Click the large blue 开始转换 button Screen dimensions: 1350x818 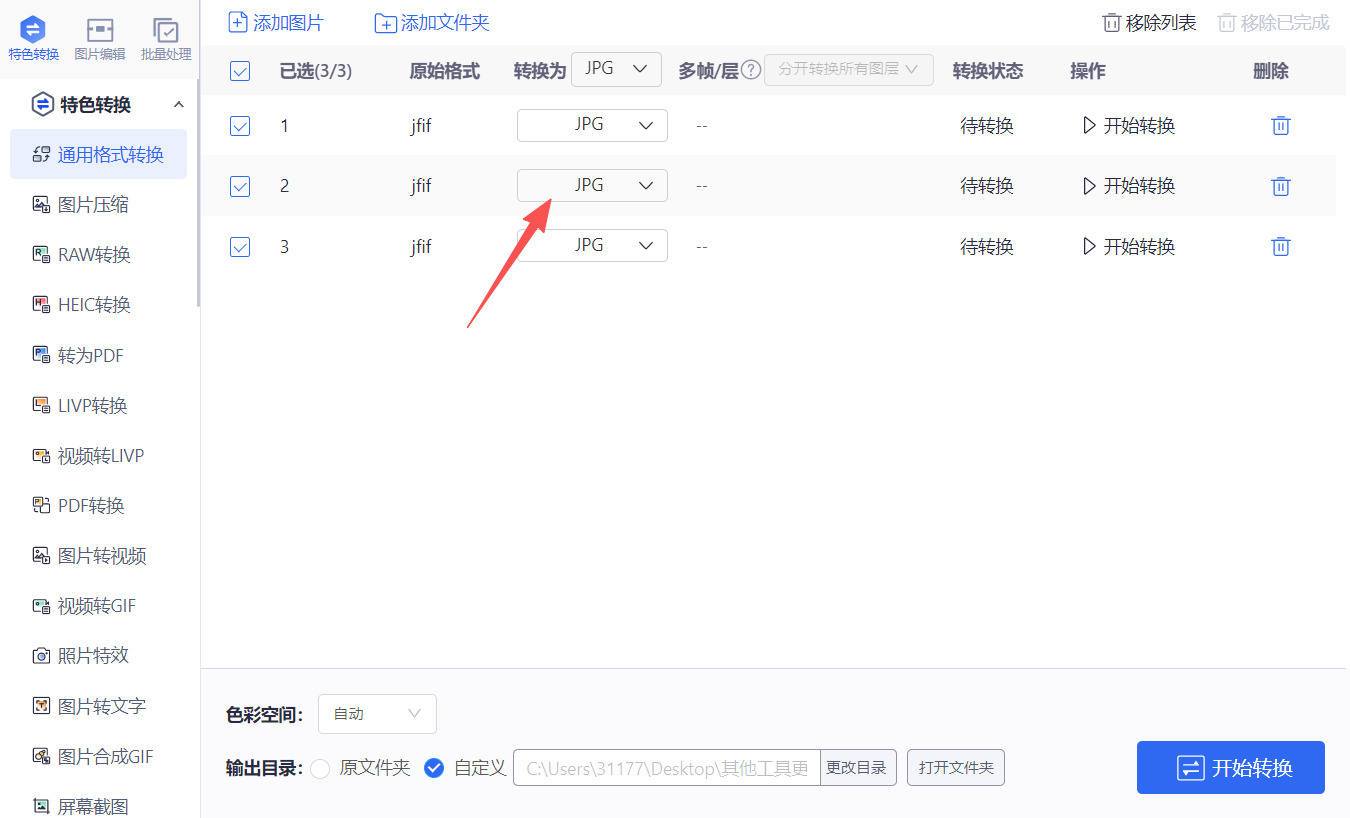(1231, 768)
